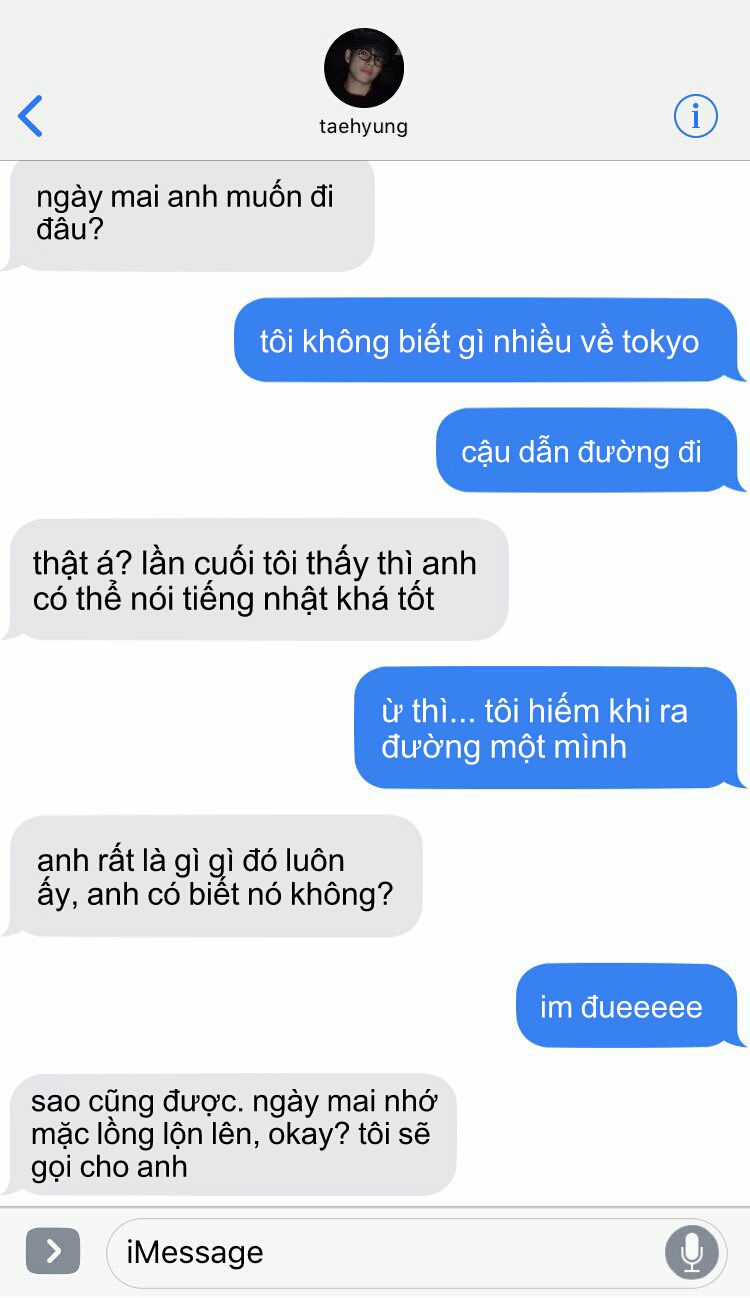This screenshot has width=750, height=1298.
Task: Select the bubble "ừ thì... tôi hiếm khi ra"
Action: tap(546, 728)
